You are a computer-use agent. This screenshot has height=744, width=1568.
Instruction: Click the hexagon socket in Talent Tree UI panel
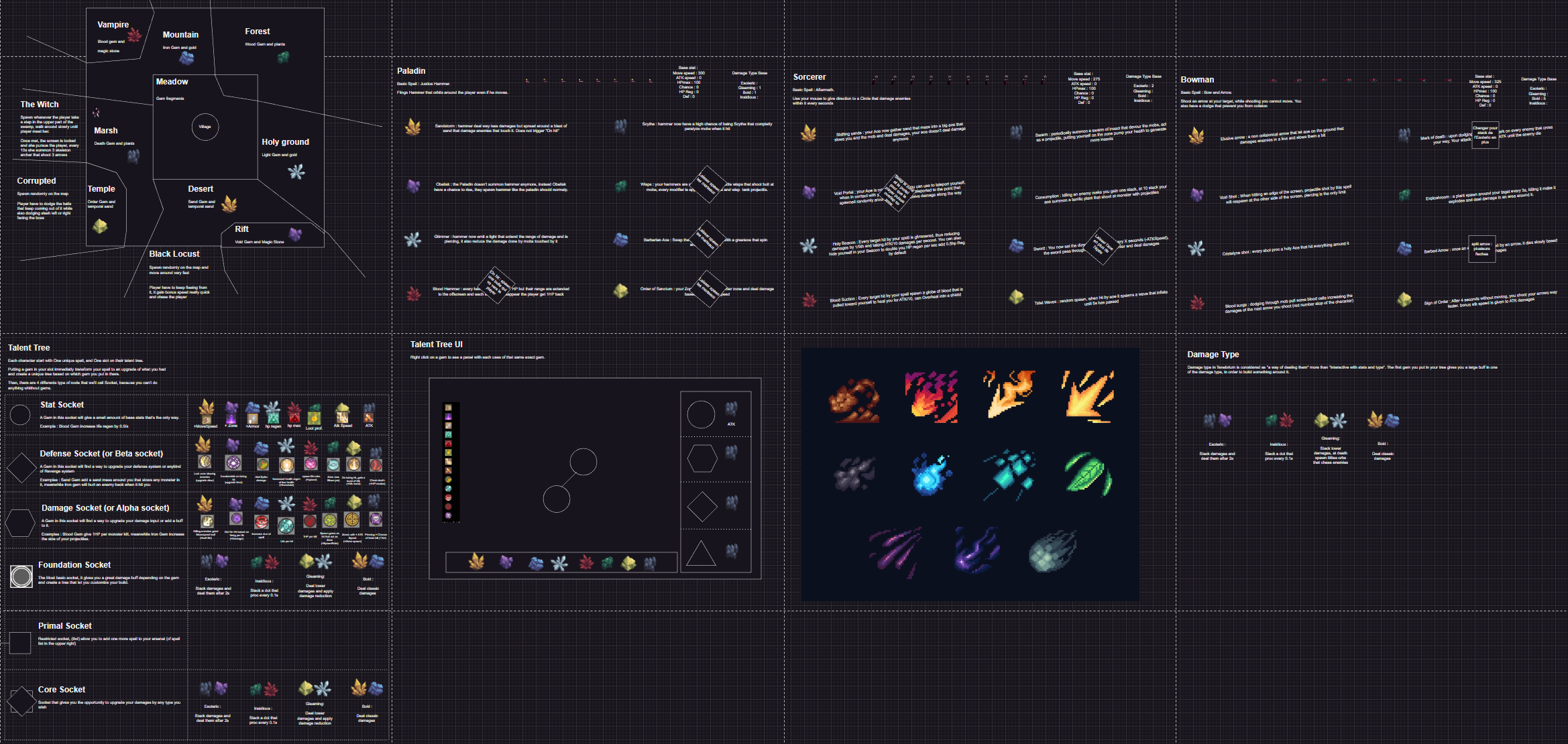click(x=702, y=459)
